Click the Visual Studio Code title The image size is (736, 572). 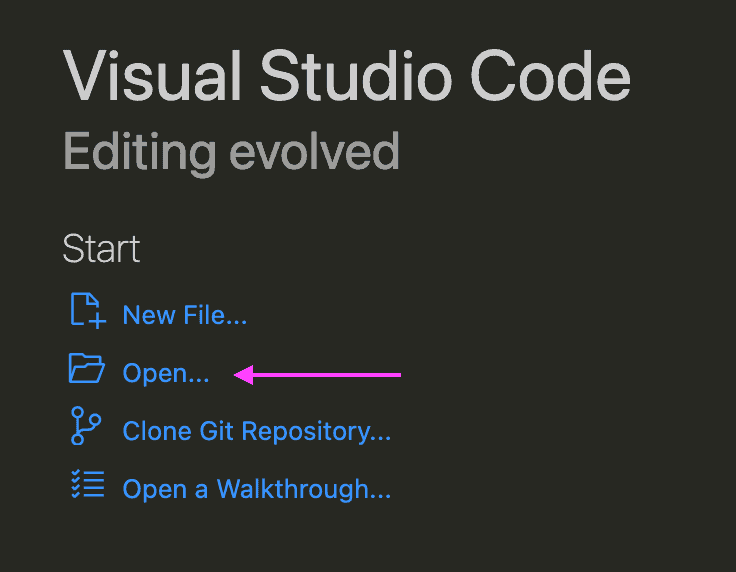click(347, 76)
